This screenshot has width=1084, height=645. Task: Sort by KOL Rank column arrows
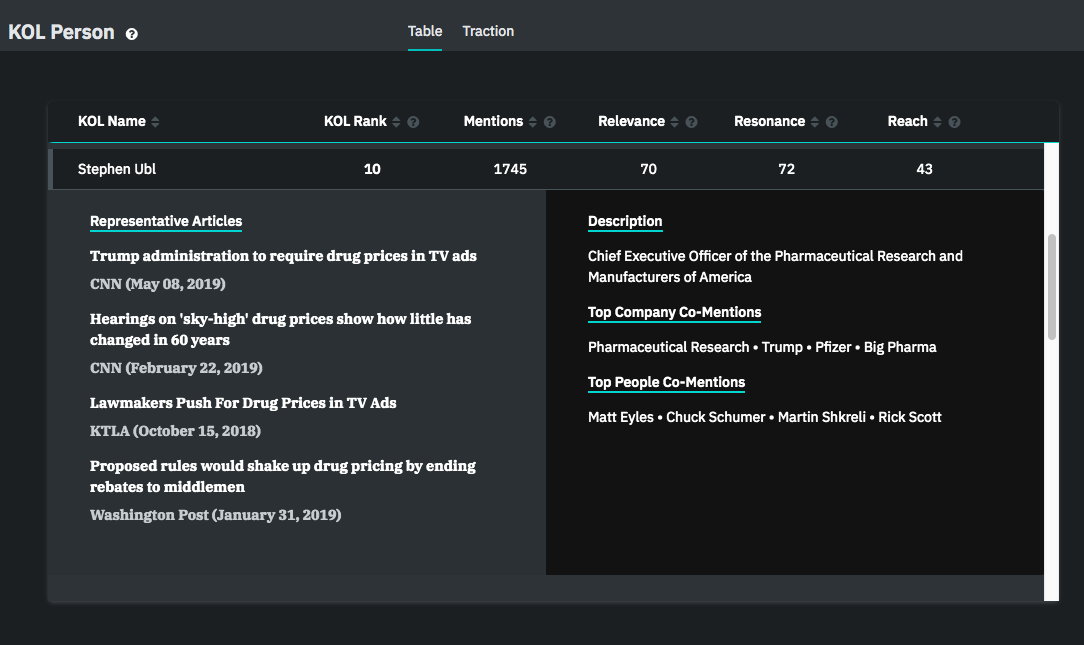pos(396,122)
